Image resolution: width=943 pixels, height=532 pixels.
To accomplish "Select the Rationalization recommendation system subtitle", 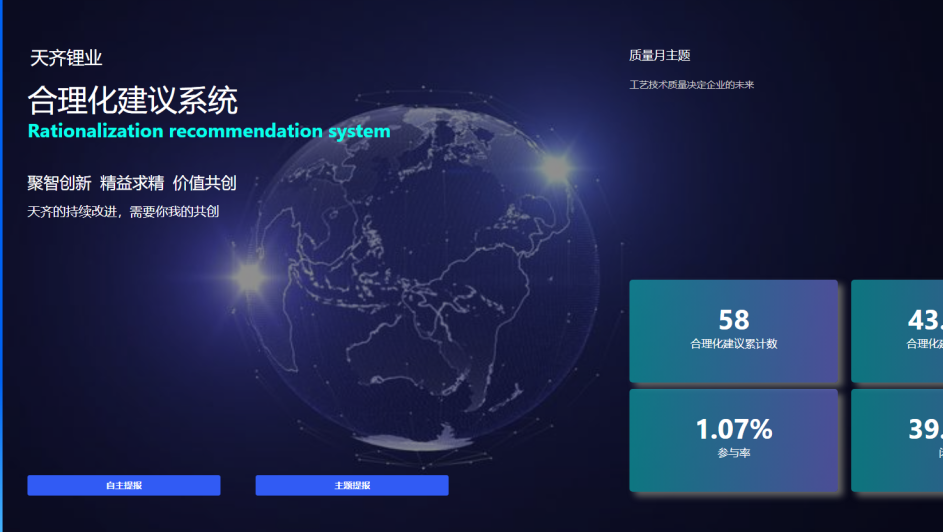I will 209,131.
